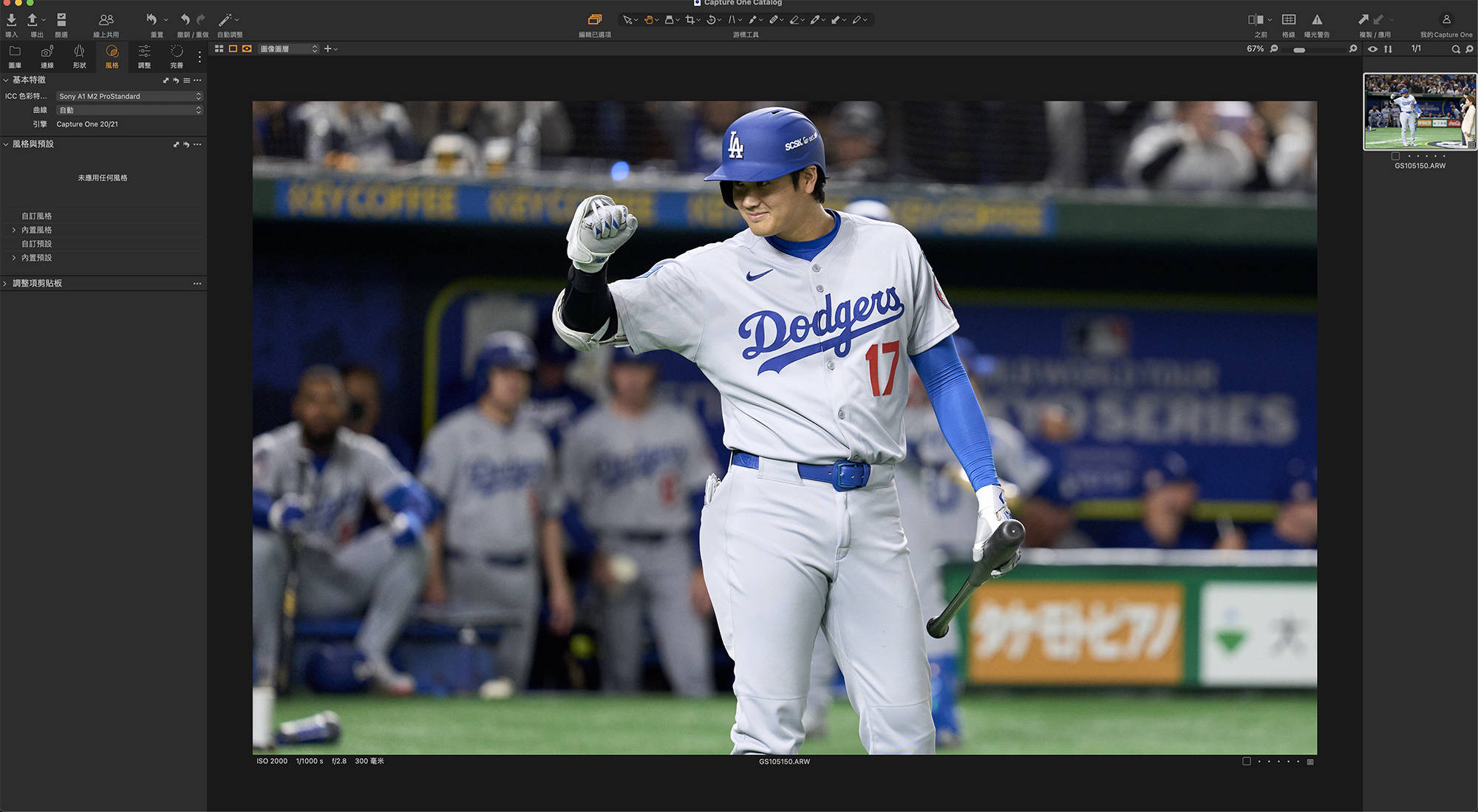Reset the Styles and Presets panel
This screenshot has height=812, width=1478.
186,145
